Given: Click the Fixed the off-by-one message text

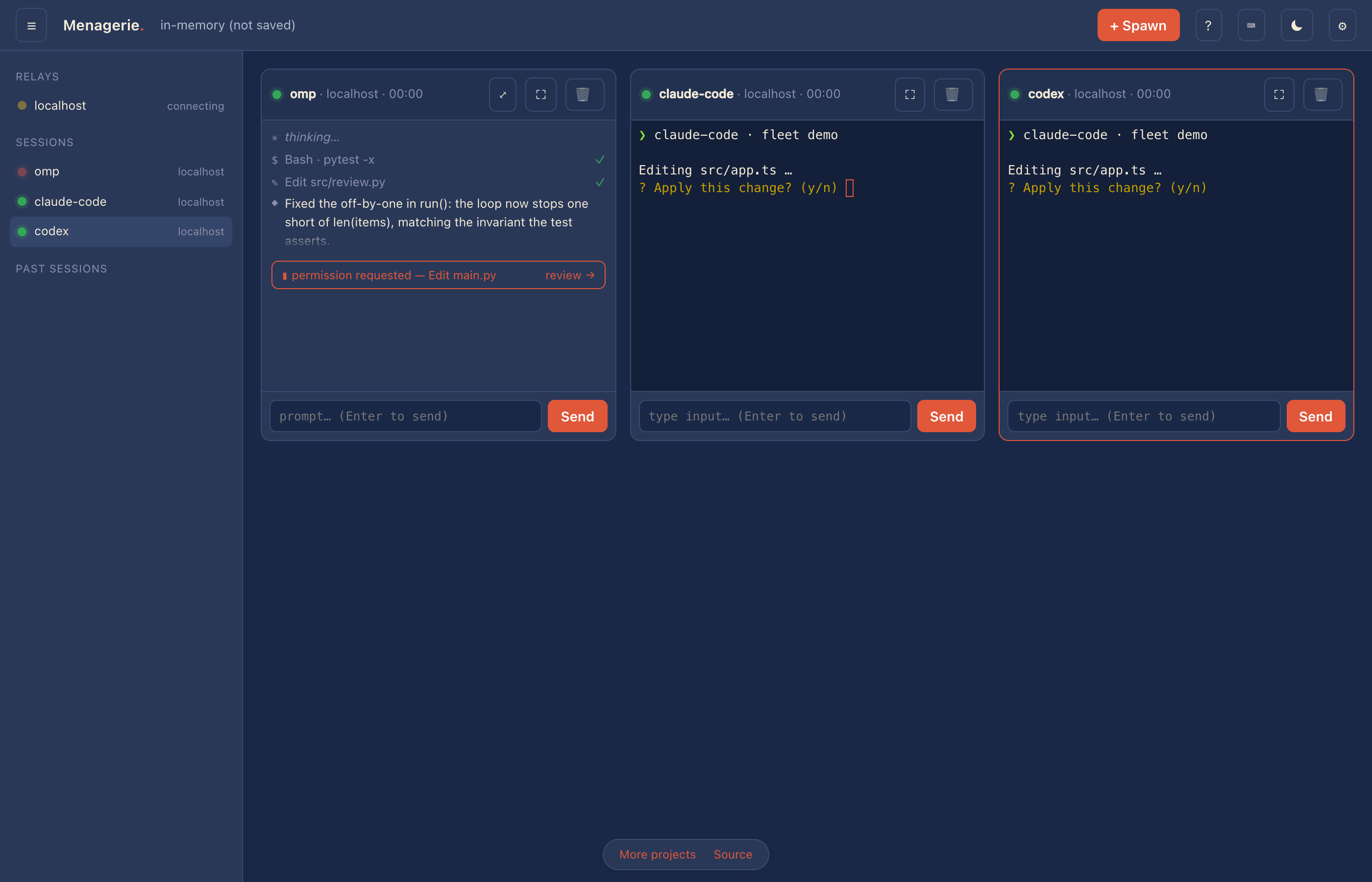Looking at the screenshot, I should coord(436,222).
